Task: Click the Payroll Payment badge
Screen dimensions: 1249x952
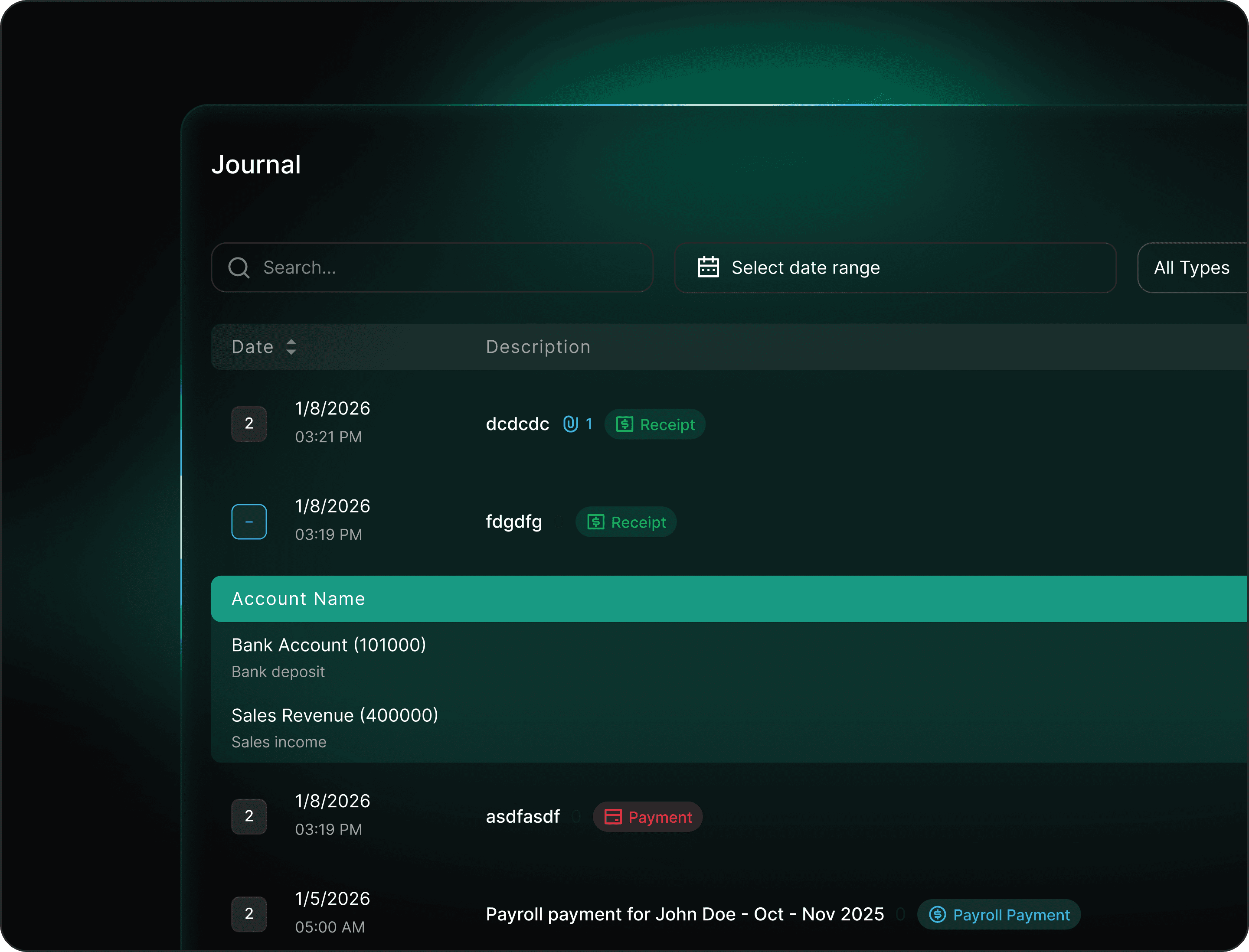Action: pyautogui.click(x=998, y=915)
